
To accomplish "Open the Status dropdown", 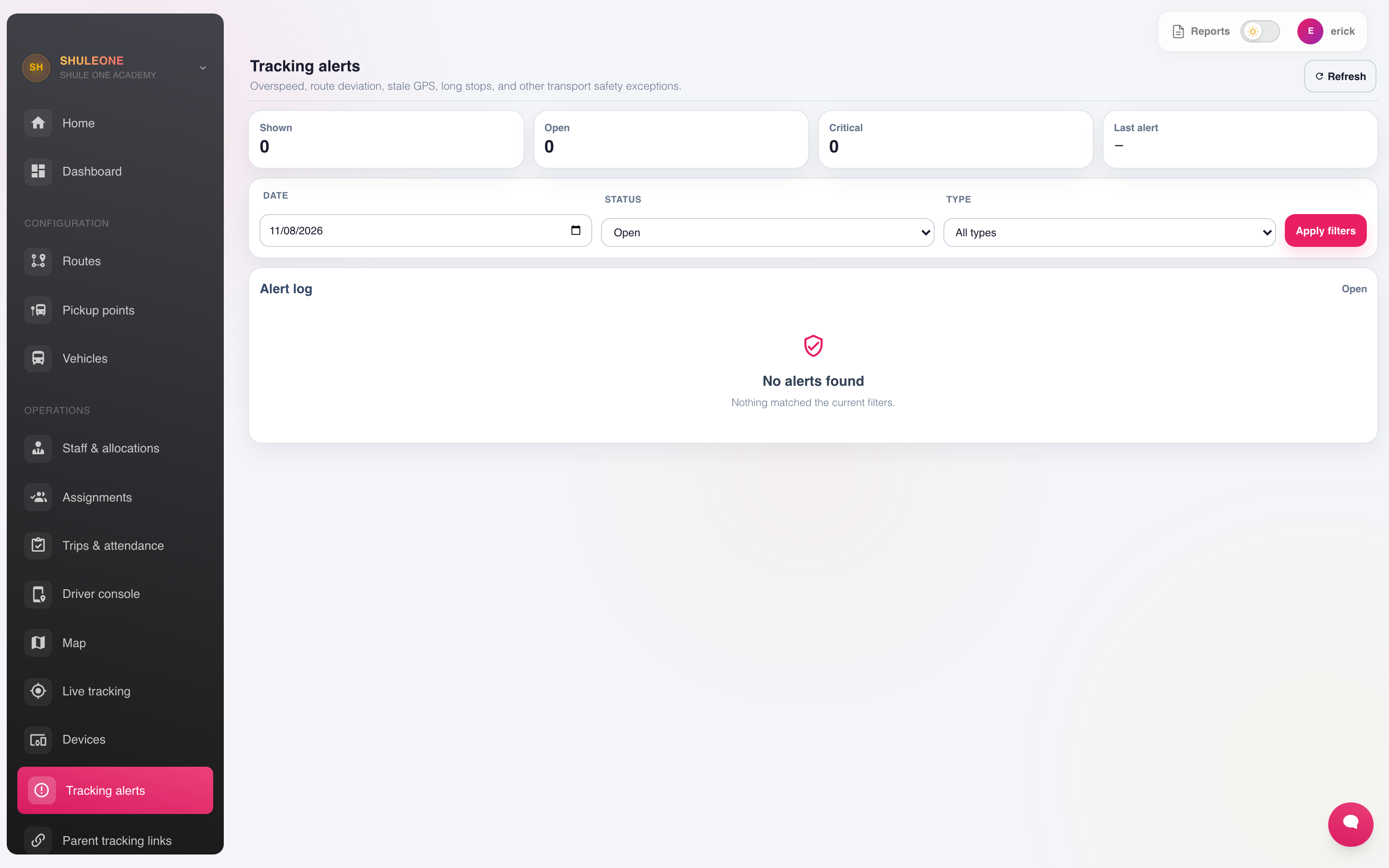I will pyautogui.click(x=767, y=232).
